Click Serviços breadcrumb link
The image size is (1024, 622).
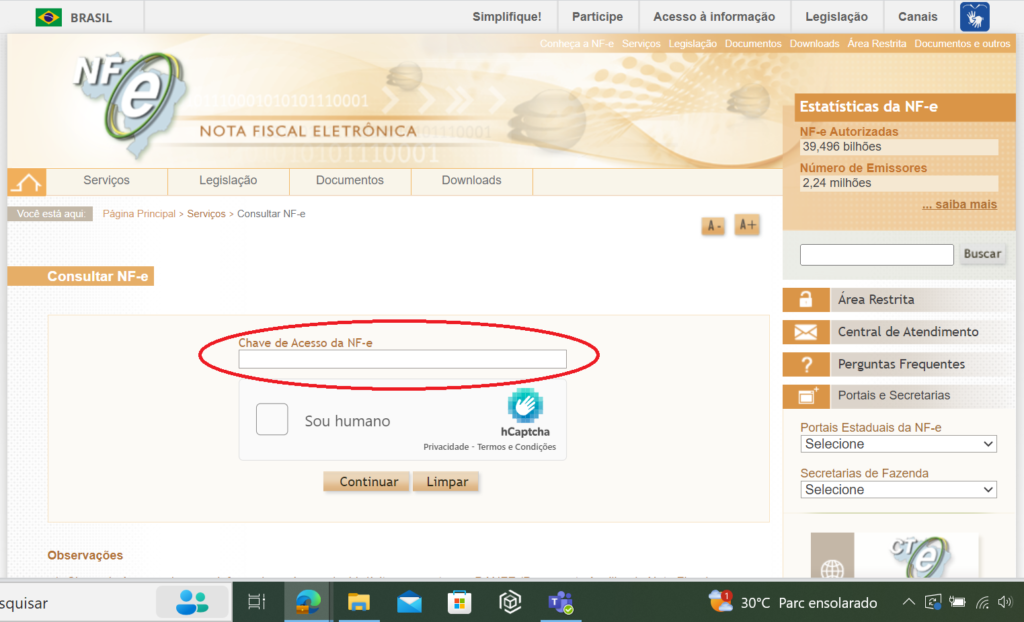pos(206,214)
